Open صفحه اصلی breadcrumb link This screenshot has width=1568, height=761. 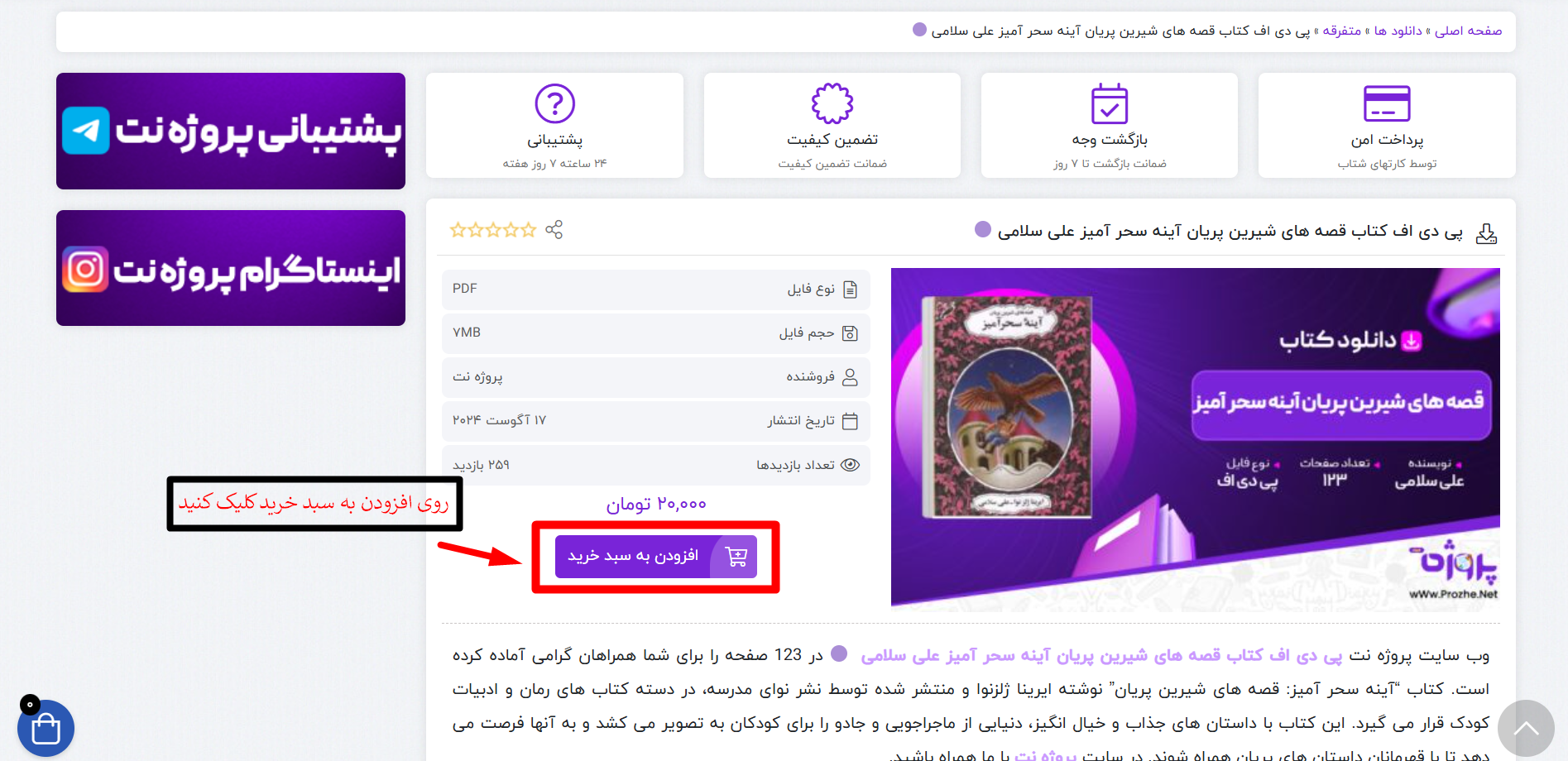pyautogui.click(x=1469, y=31)
